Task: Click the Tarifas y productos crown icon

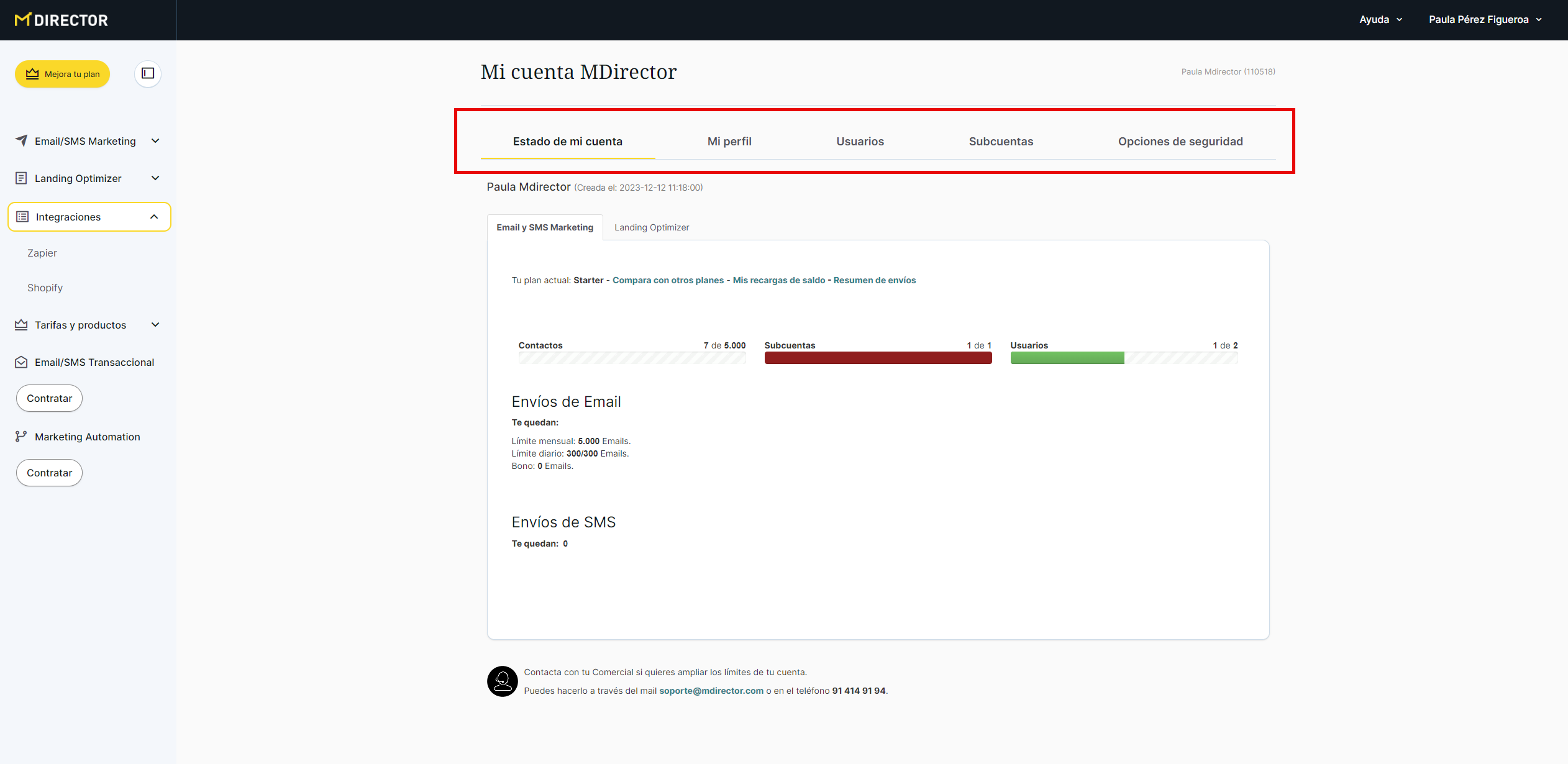Action: click(21, 325)
